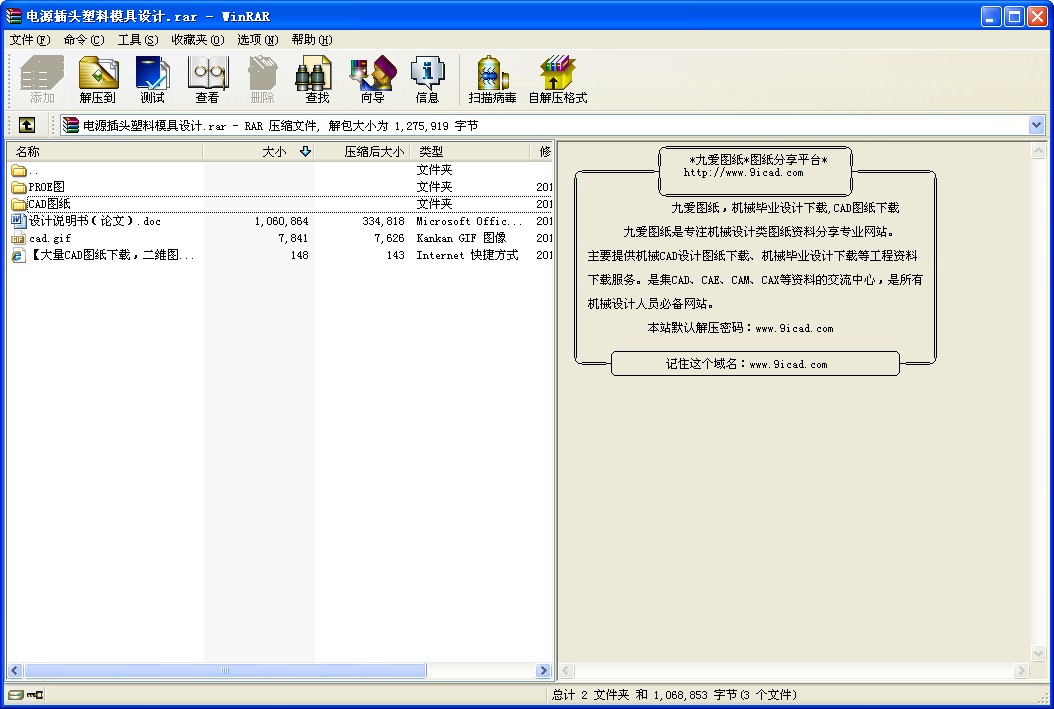
Task: Show archive 信息 (Info)
Action: click(427, 79)
